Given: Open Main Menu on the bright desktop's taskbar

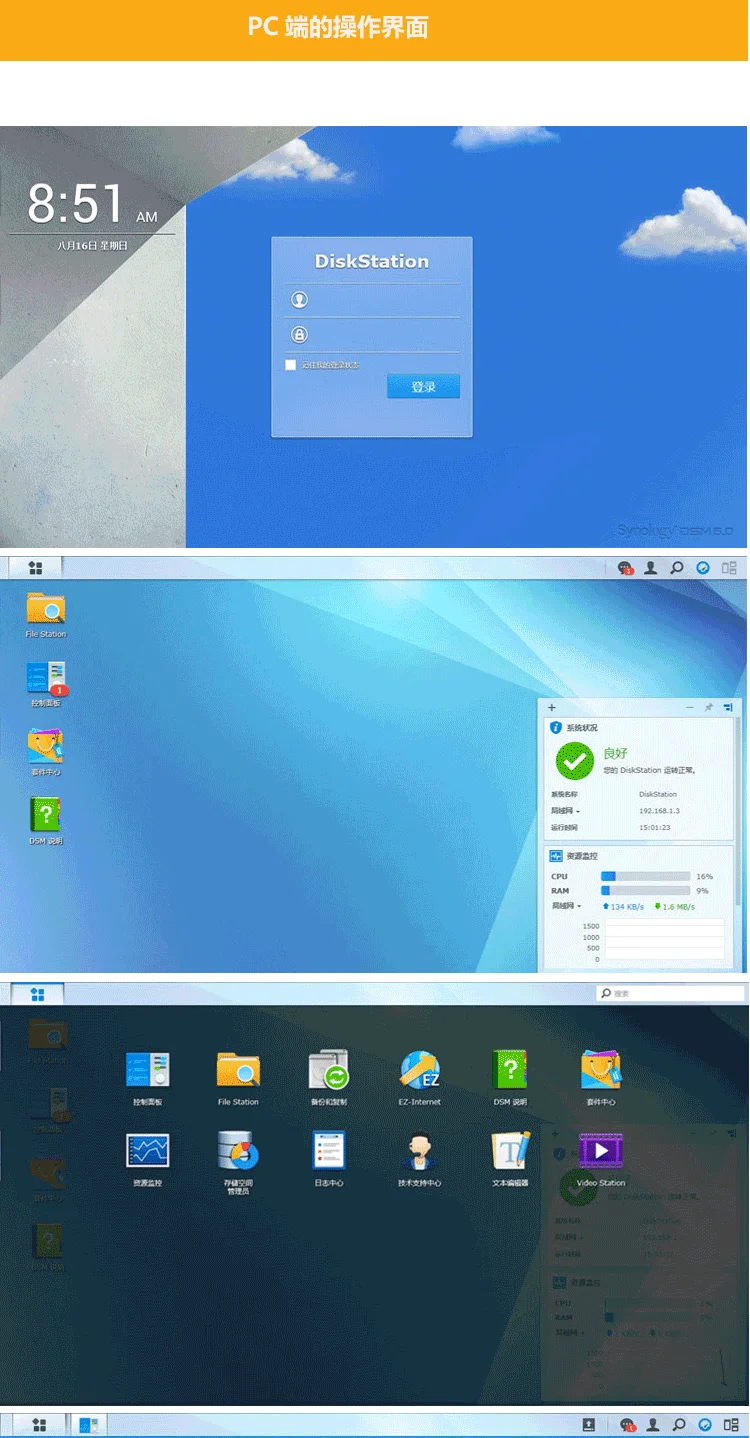Looking at the screenshot, I should 36,568.
